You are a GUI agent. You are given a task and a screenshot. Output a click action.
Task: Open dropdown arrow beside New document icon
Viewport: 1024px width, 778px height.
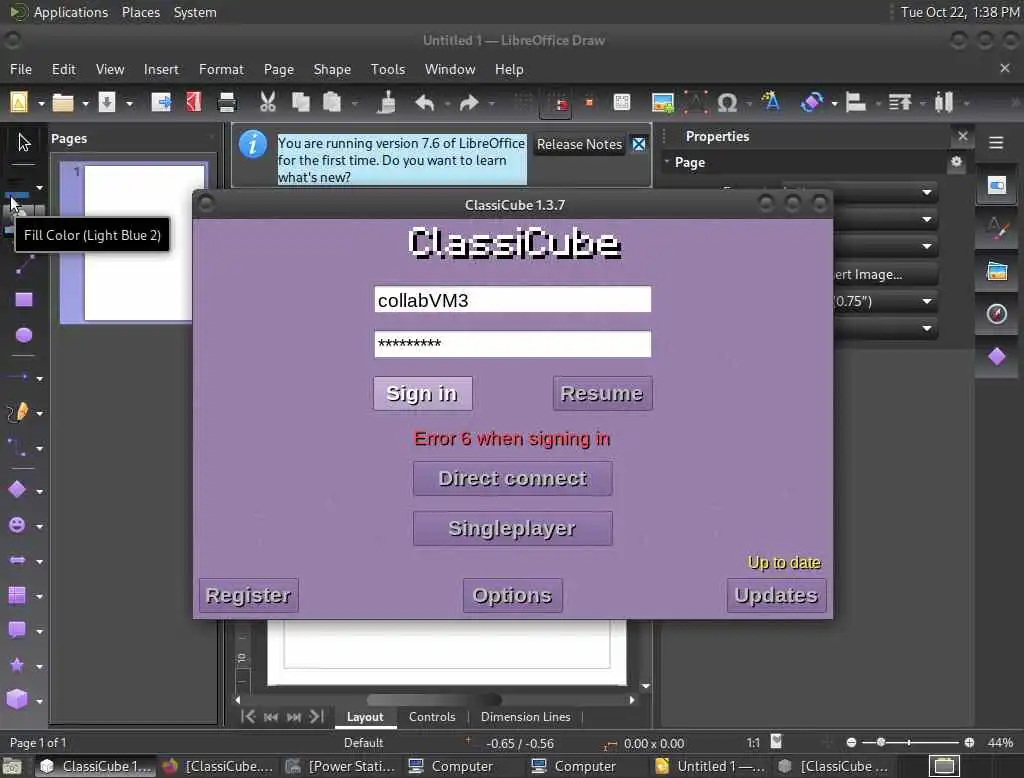(40, 103)
